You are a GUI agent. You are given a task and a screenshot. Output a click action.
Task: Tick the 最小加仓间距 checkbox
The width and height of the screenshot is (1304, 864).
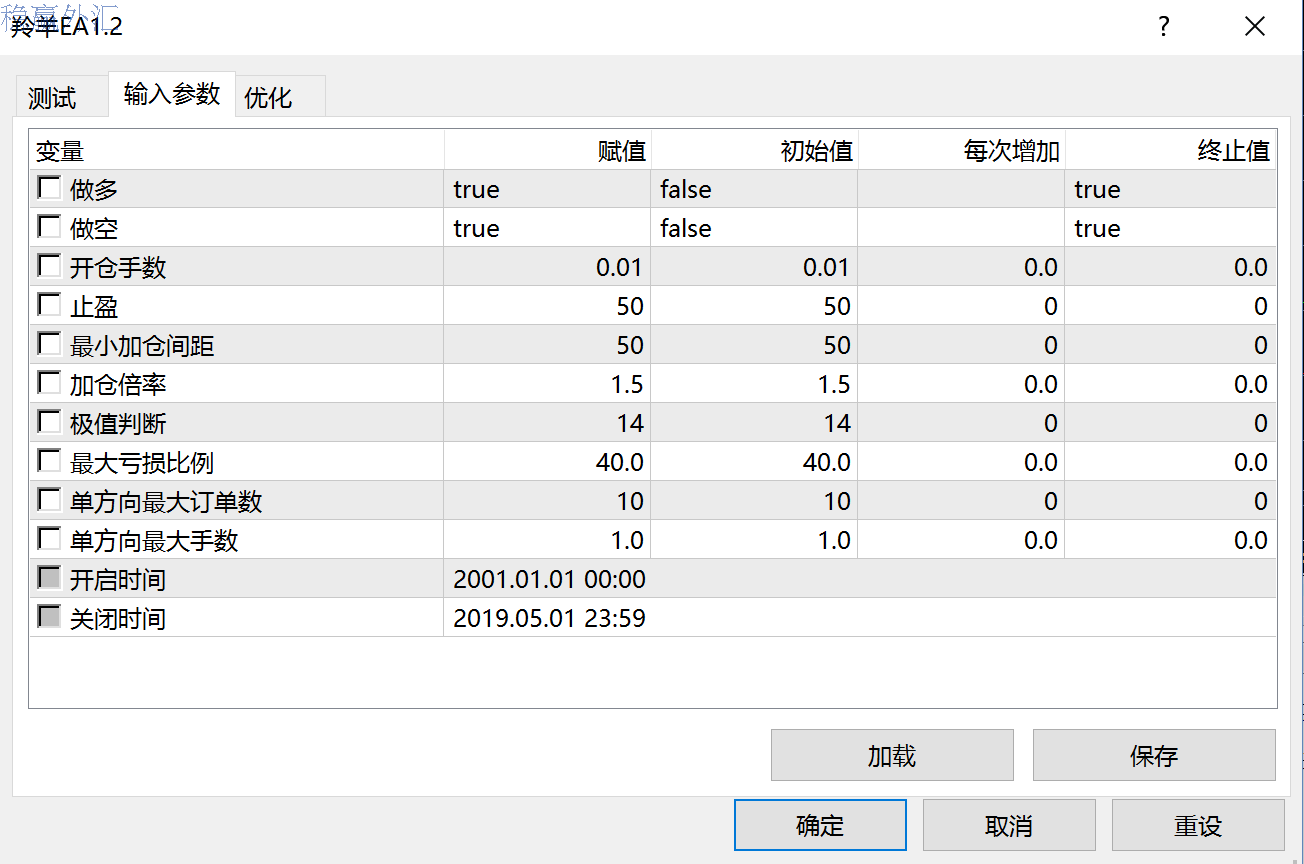click(49, 344)
